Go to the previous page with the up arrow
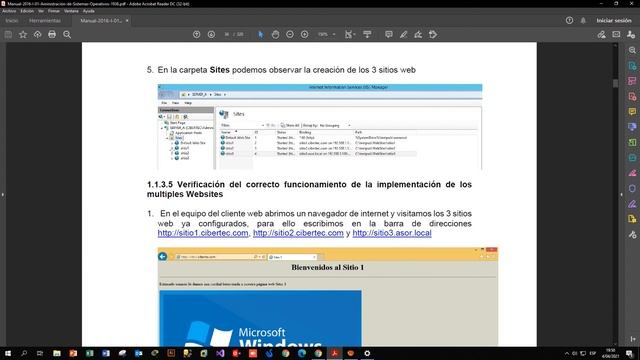Viewport: 640px width, 360px height. (x=196, y=35)
